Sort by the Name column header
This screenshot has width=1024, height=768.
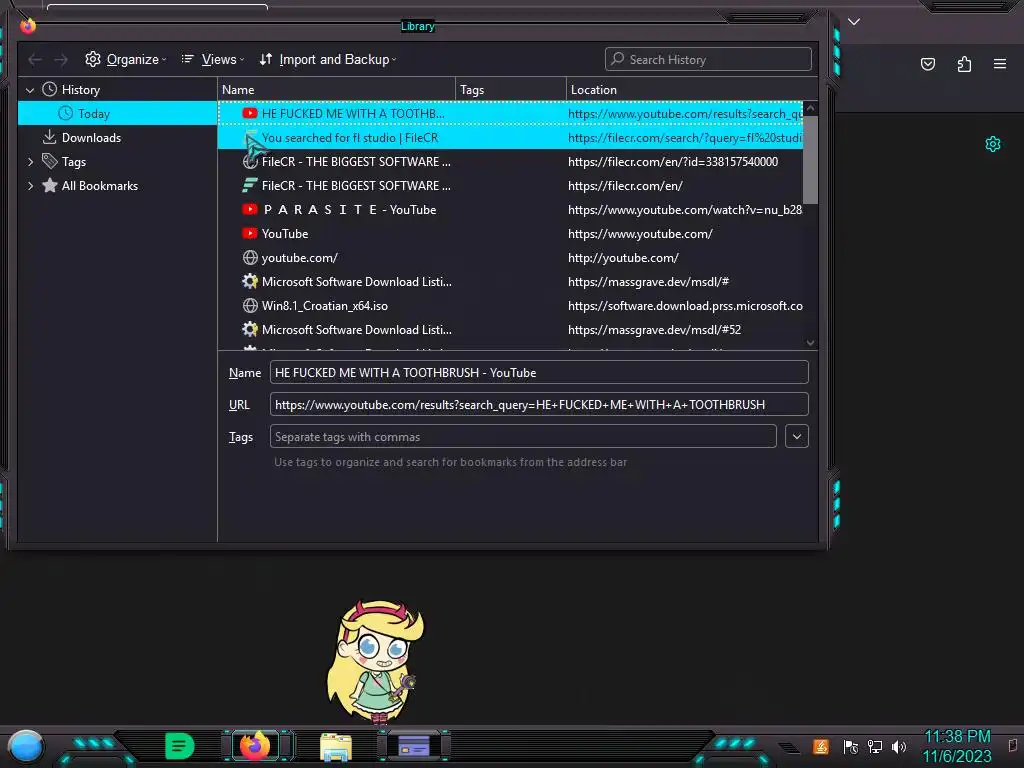coord(336,89)
